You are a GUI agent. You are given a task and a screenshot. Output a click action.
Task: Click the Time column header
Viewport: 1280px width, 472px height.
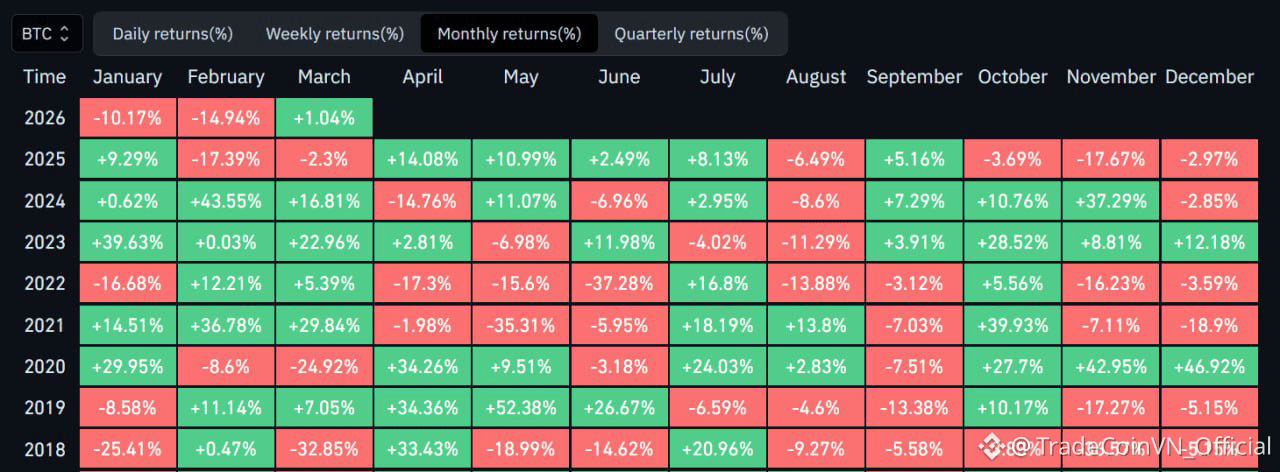(x=44, y=77)
